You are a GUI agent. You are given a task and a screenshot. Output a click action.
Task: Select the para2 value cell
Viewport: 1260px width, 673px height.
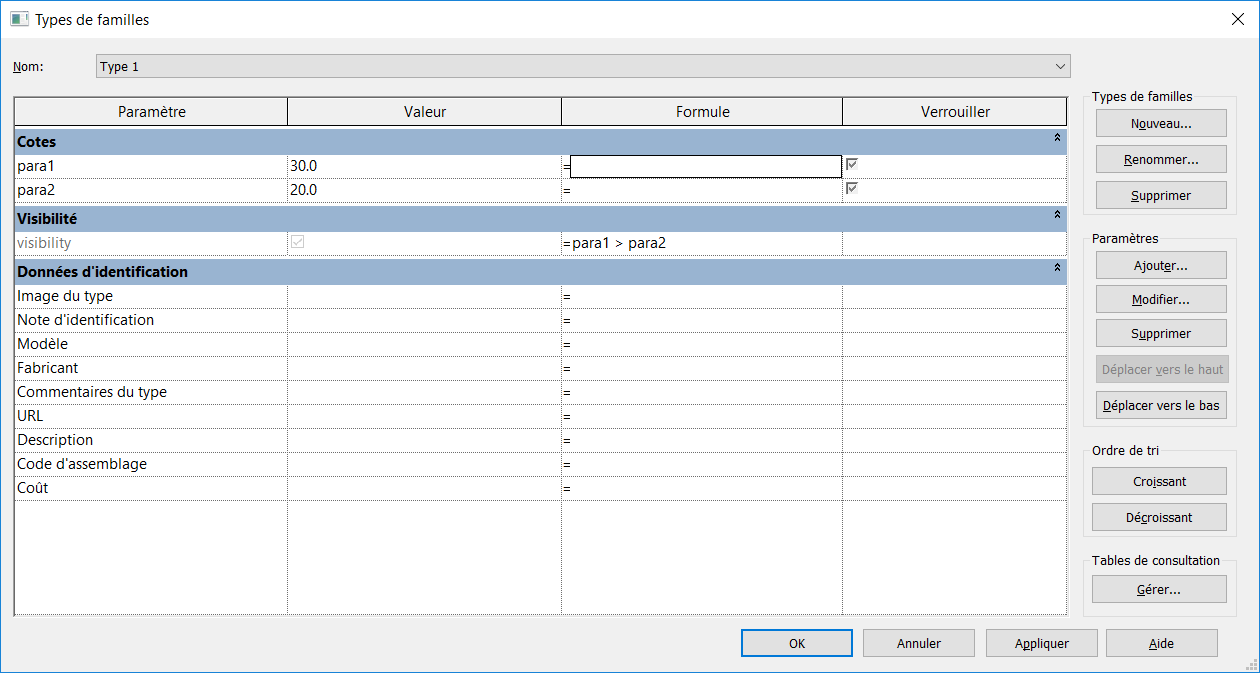423,190
